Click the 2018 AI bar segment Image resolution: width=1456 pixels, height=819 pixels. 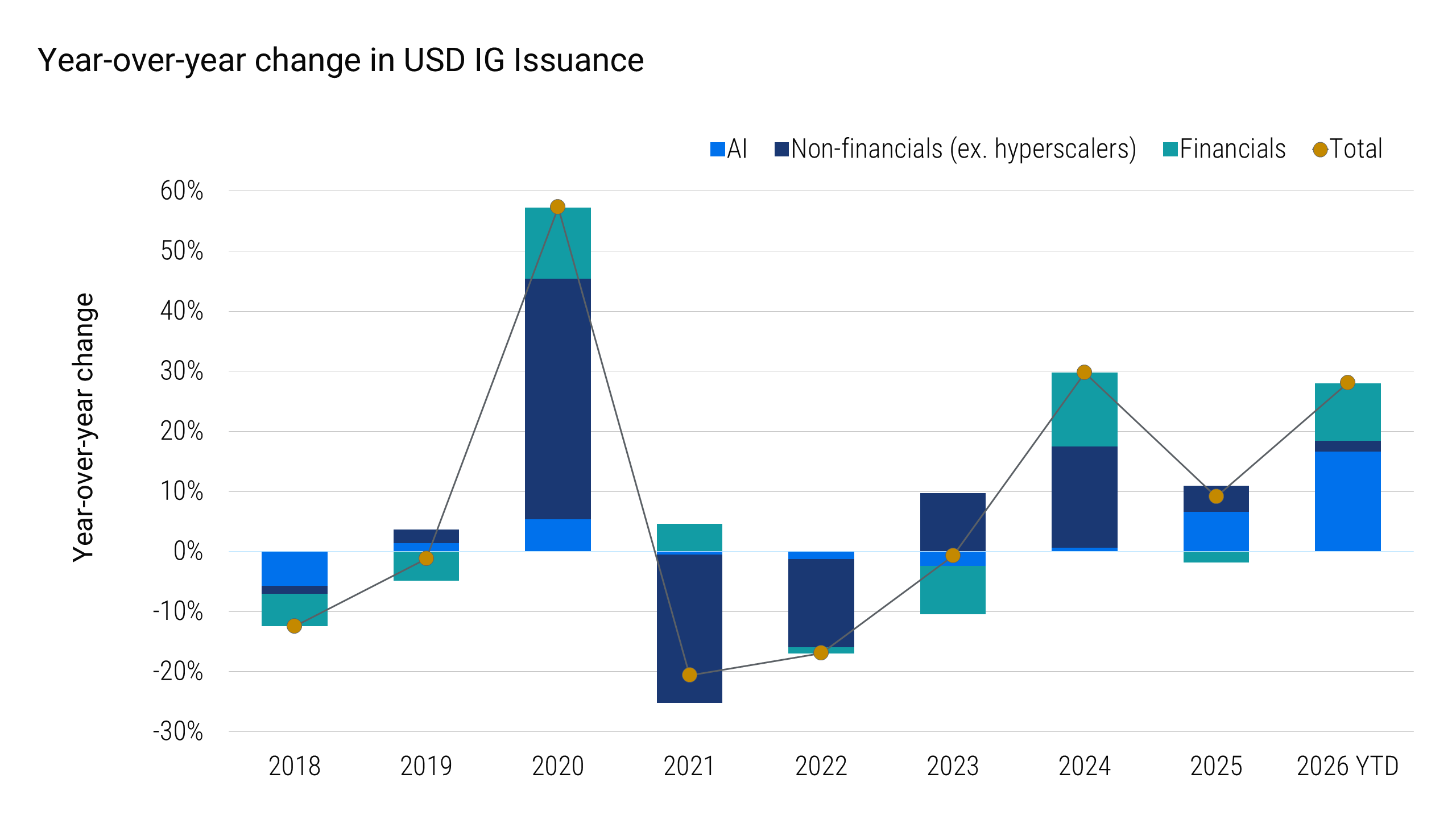(x=295, y=569)
